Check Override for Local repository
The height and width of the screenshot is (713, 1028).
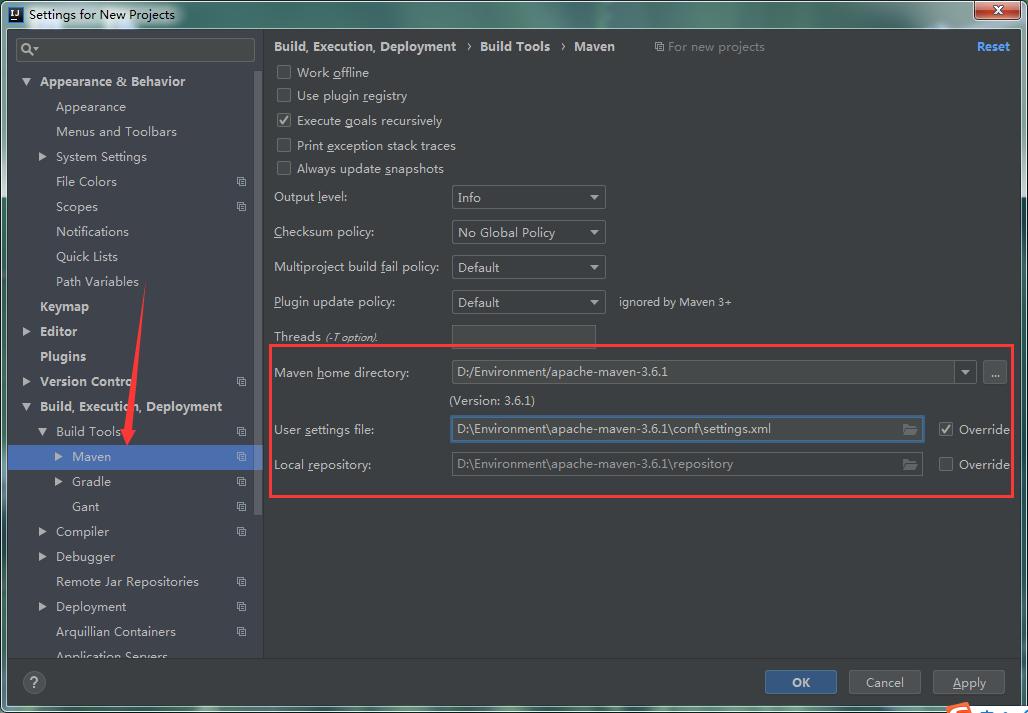[946, 464]
